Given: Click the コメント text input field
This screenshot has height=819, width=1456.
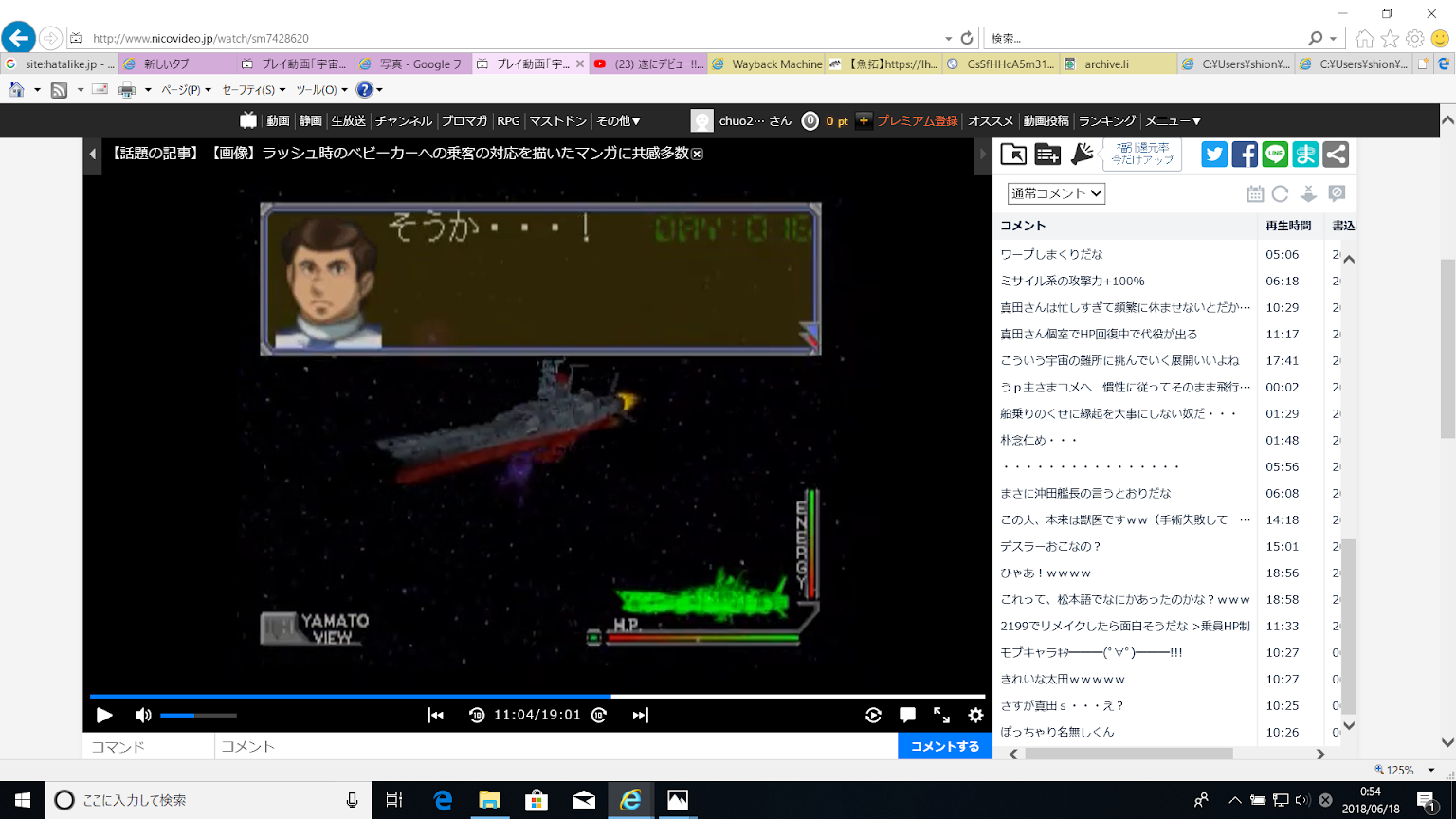Looking at the screenshot, I should pyautogui.click(x=556, y=746).
